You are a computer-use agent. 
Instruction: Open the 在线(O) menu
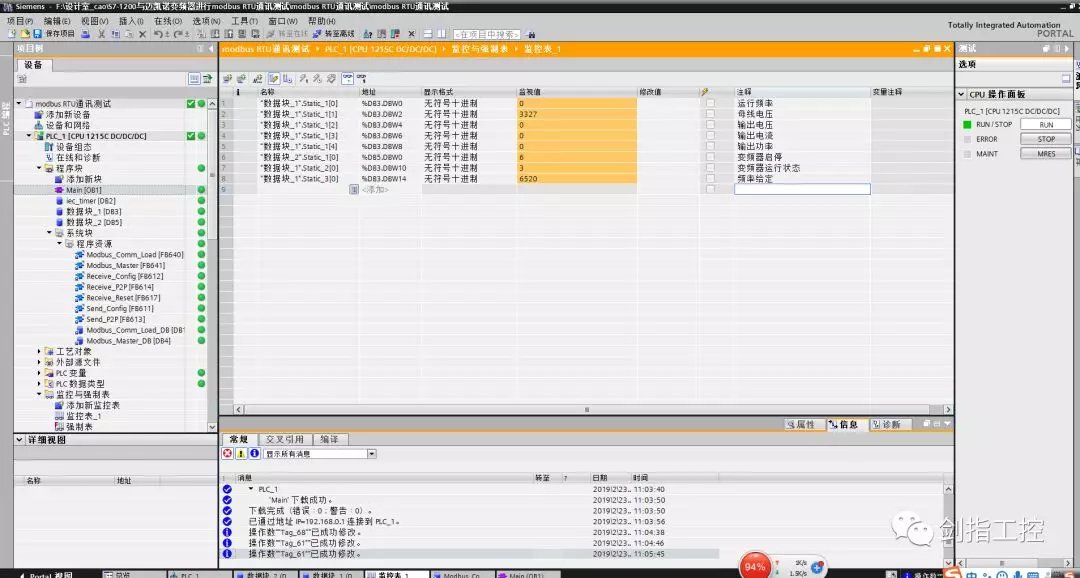pyautogui.click(x=167, y=21)
